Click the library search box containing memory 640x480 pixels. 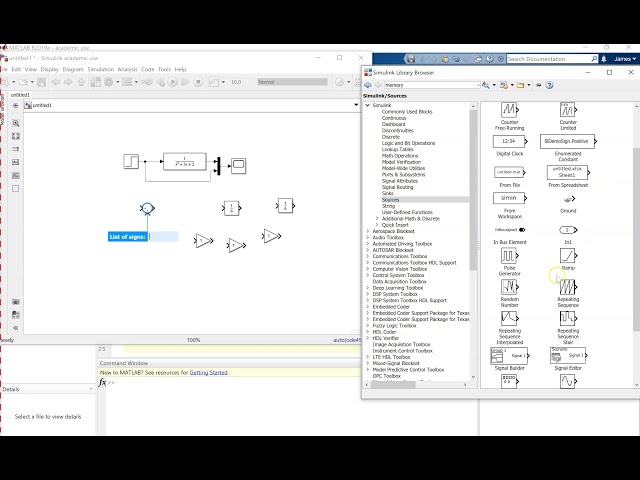coord(430,85)
